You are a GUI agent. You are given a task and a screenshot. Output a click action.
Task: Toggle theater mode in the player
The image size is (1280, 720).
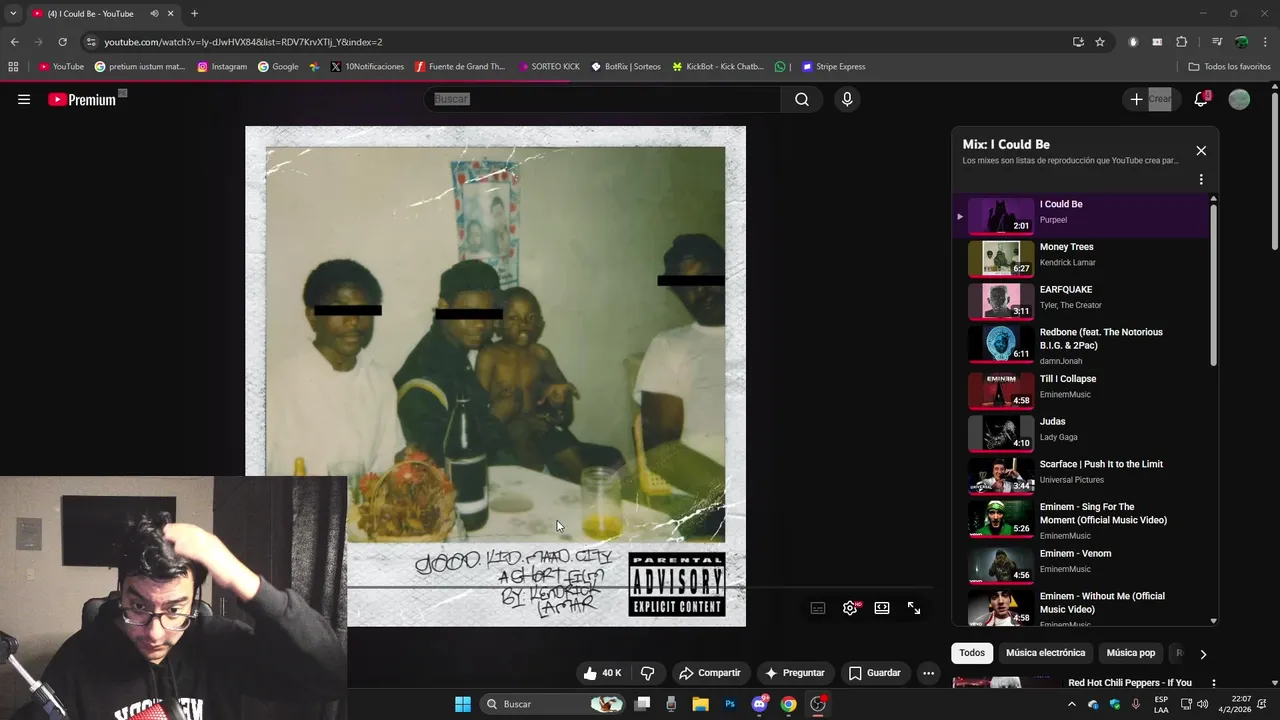click(x=882, y=608)
